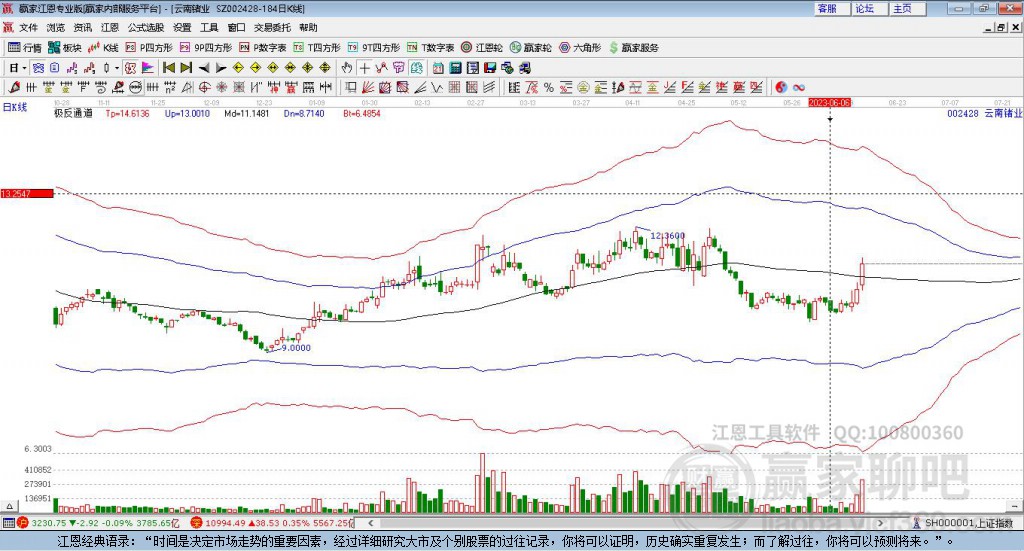Screen dimensions: 1024x551
Task: Click the date marker 2023-06-06 on timeline
Action: click(x=829, y=103)
